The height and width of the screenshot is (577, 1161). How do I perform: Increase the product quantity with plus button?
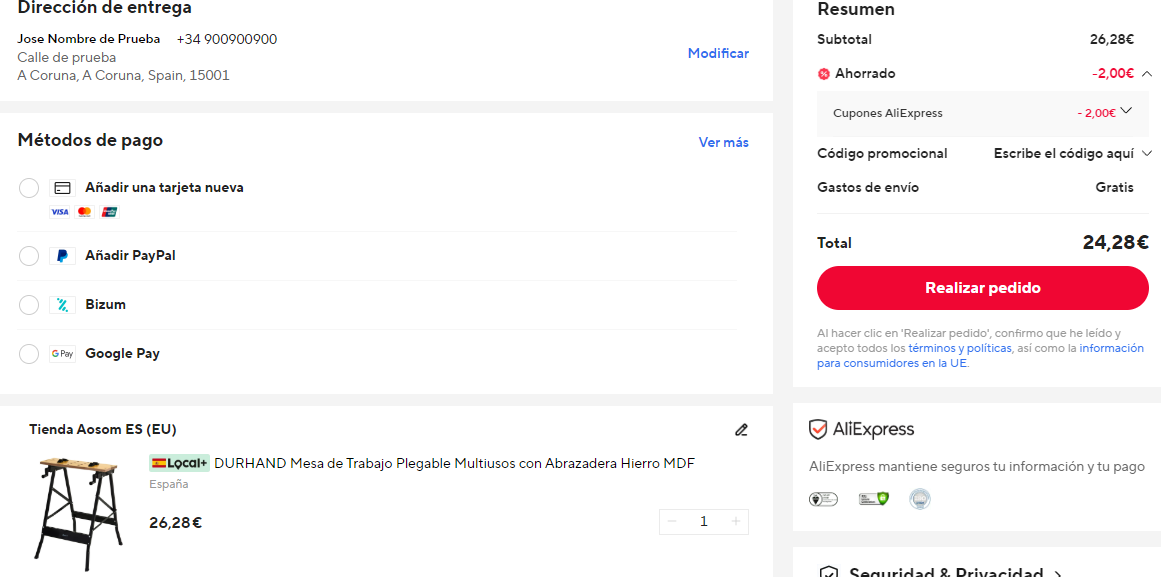click(736, 521)
